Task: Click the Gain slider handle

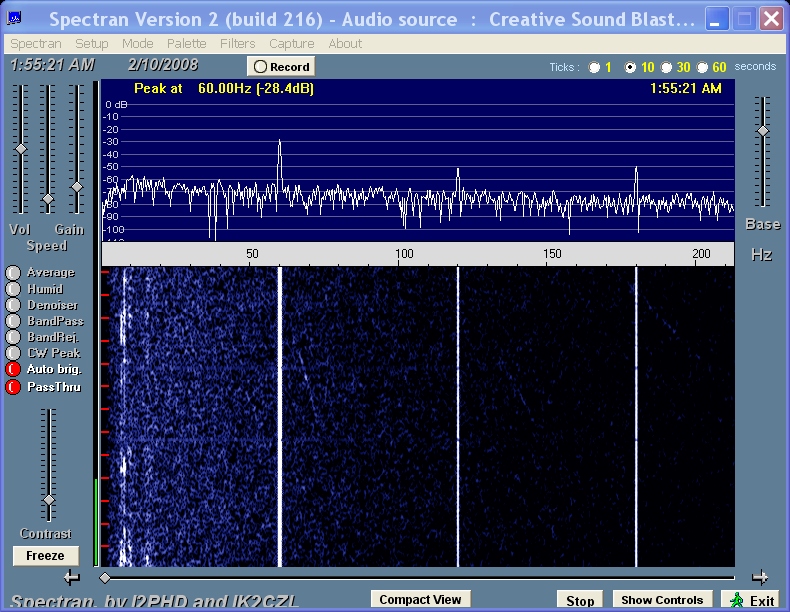Action: [x=77, y=187]
